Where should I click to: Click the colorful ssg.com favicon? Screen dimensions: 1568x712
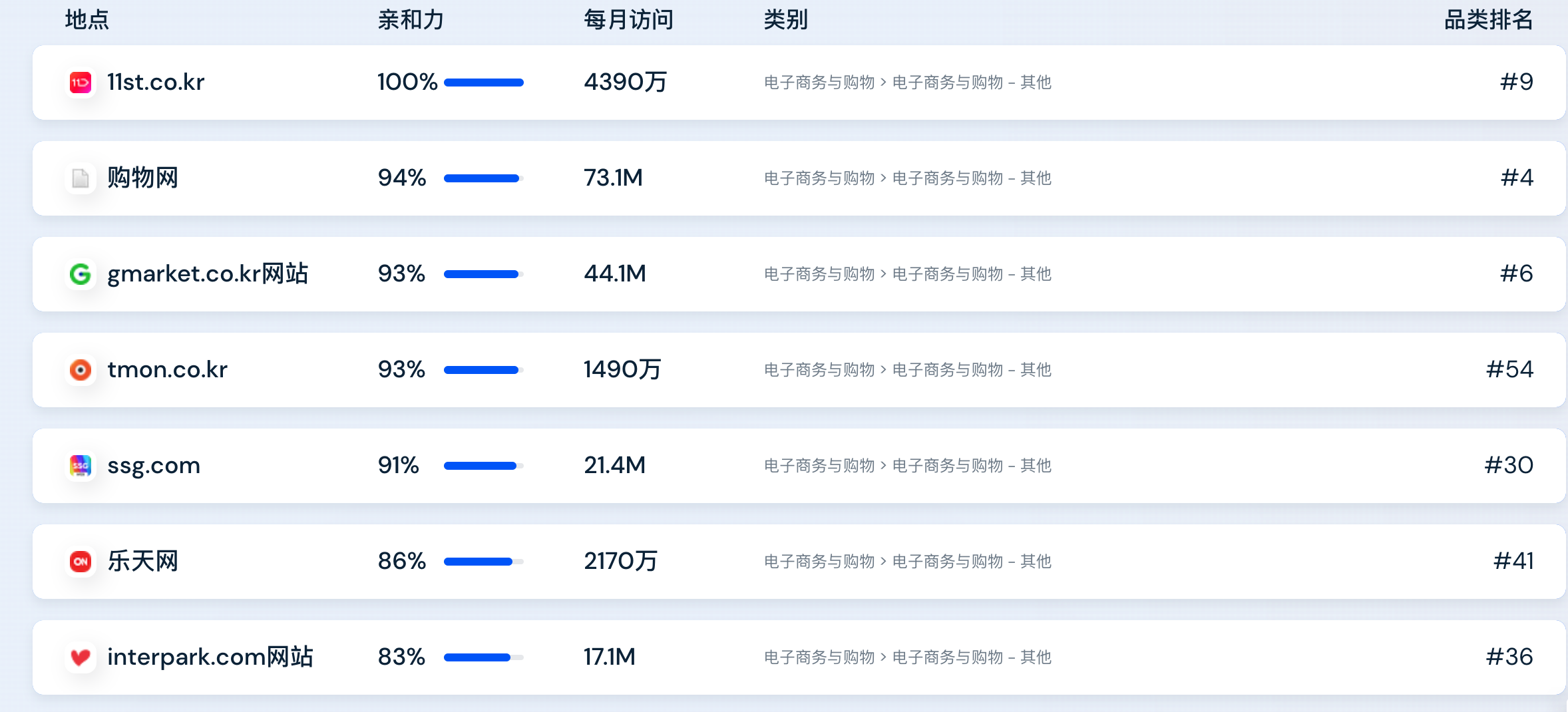(81, 466)
